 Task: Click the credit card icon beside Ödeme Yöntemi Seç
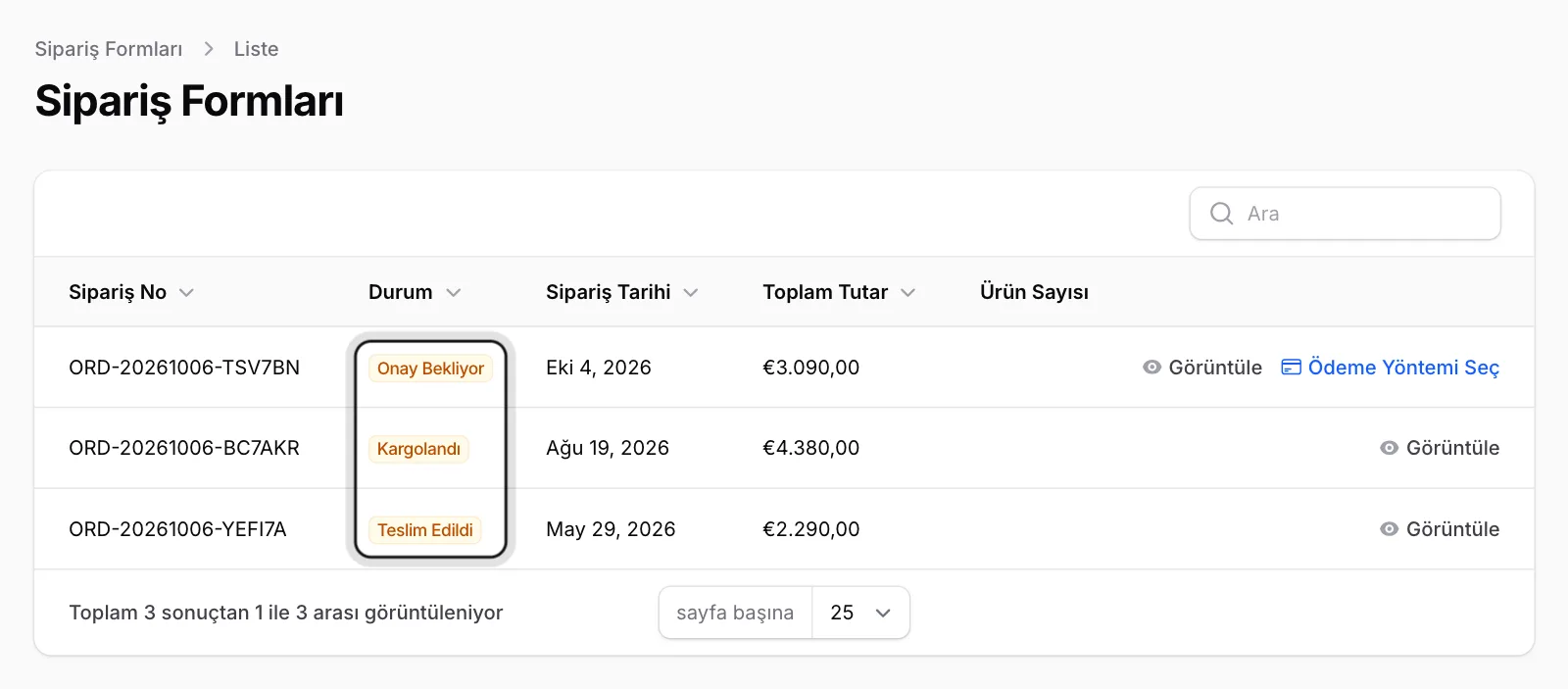coord(1292,368)
